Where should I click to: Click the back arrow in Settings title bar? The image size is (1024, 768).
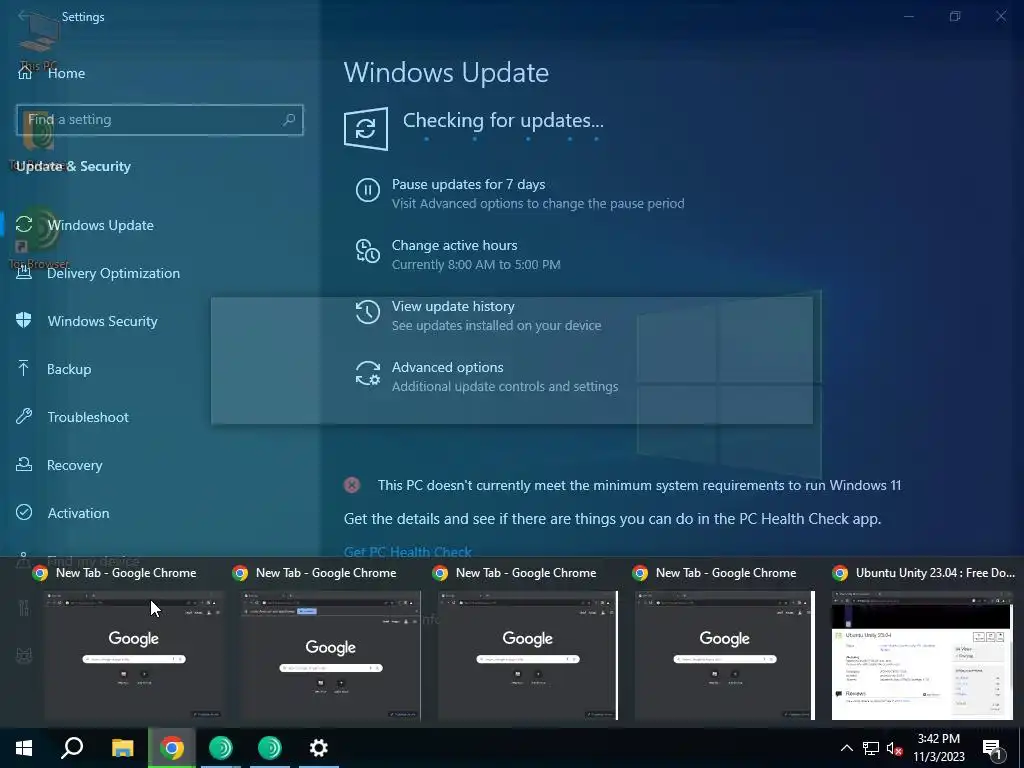(x=24, y=16)
